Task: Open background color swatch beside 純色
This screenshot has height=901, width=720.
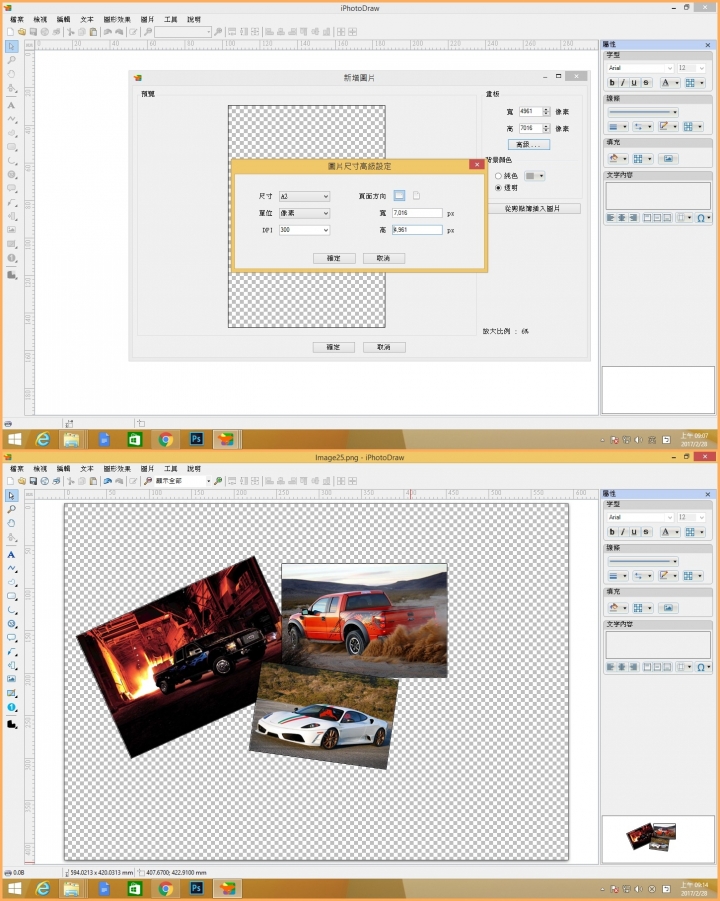Action: [x=534, y=176]
